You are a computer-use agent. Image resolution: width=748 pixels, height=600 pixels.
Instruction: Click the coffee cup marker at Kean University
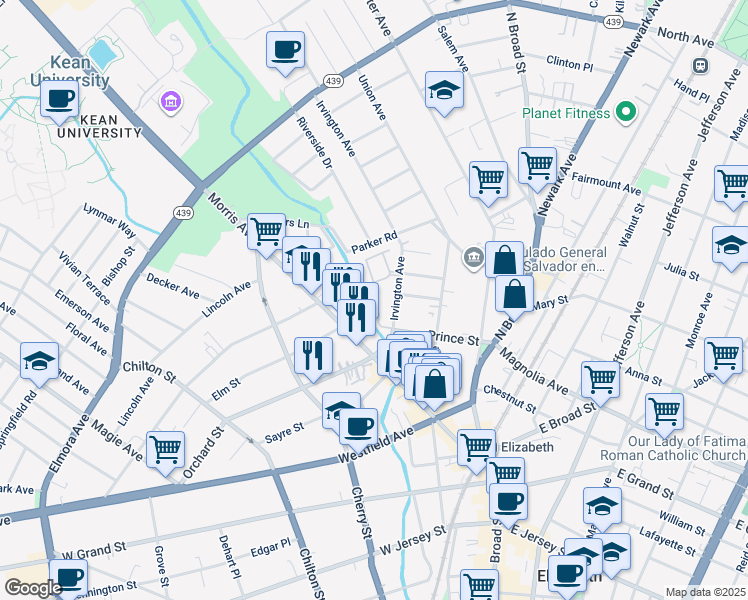click(x=60, y=100)
